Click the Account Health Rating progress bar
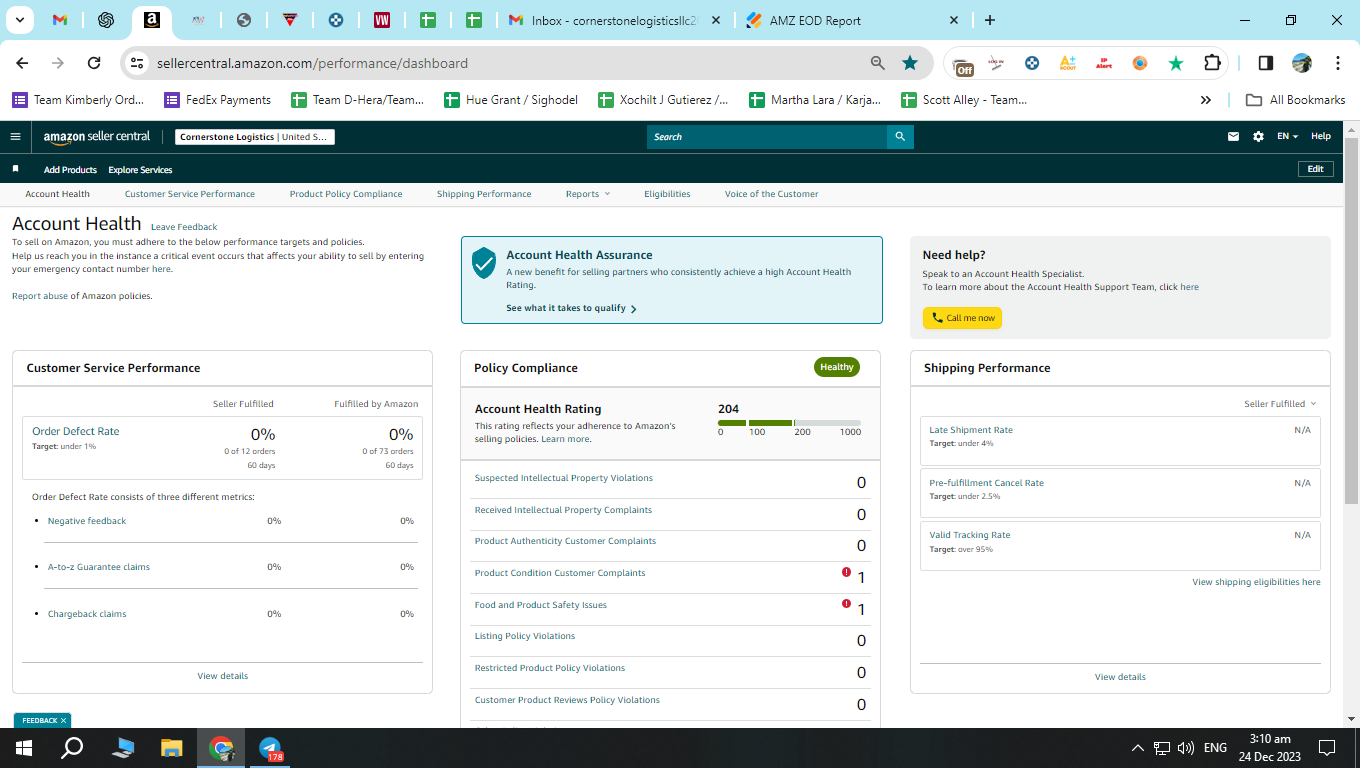1360x768 pixels. [x=789, y=423]
